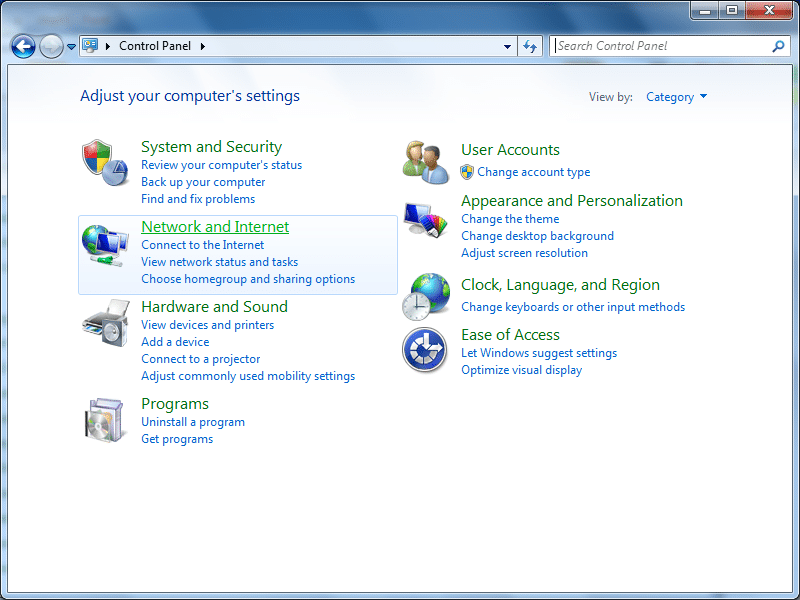Click Review your computer's status
This screenshot has height=600, width=800.
pos(221,165)
